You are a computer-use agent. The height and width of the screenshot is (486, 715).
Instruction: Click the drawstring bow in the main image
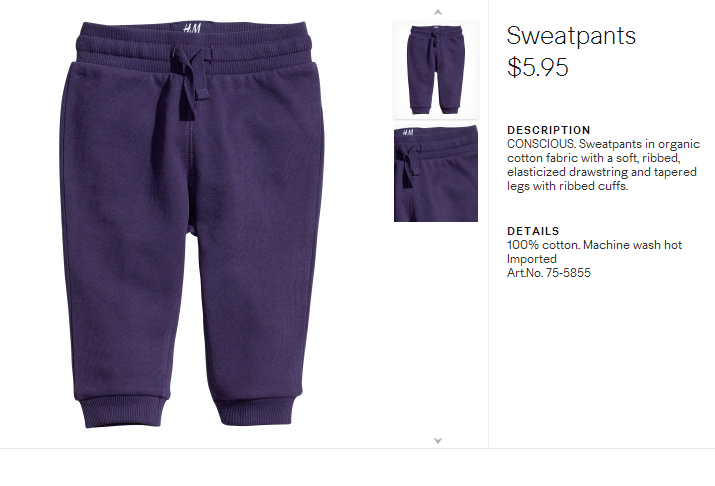[x=190, y=82]
